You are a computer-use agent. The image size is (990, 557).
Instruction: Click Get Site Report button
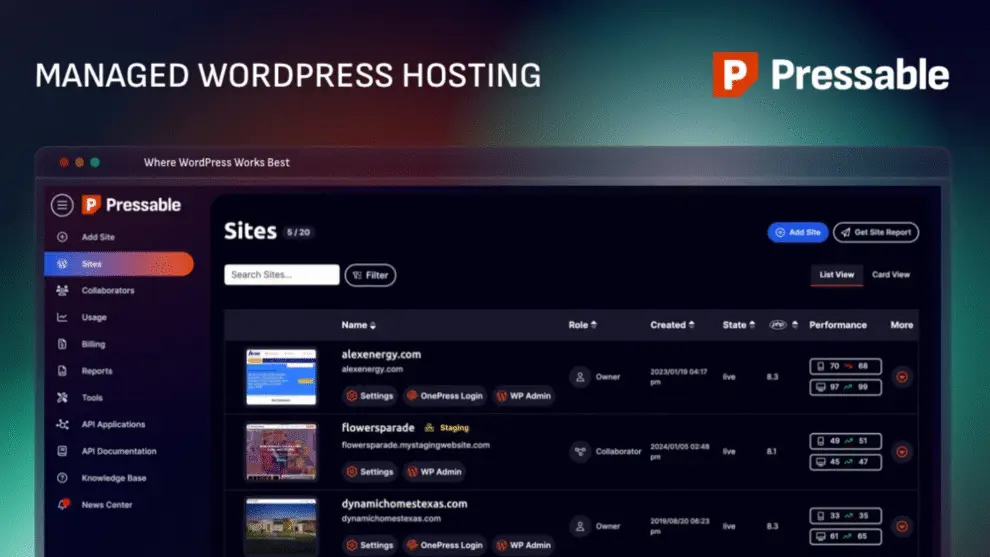click(x=875, y=232)
